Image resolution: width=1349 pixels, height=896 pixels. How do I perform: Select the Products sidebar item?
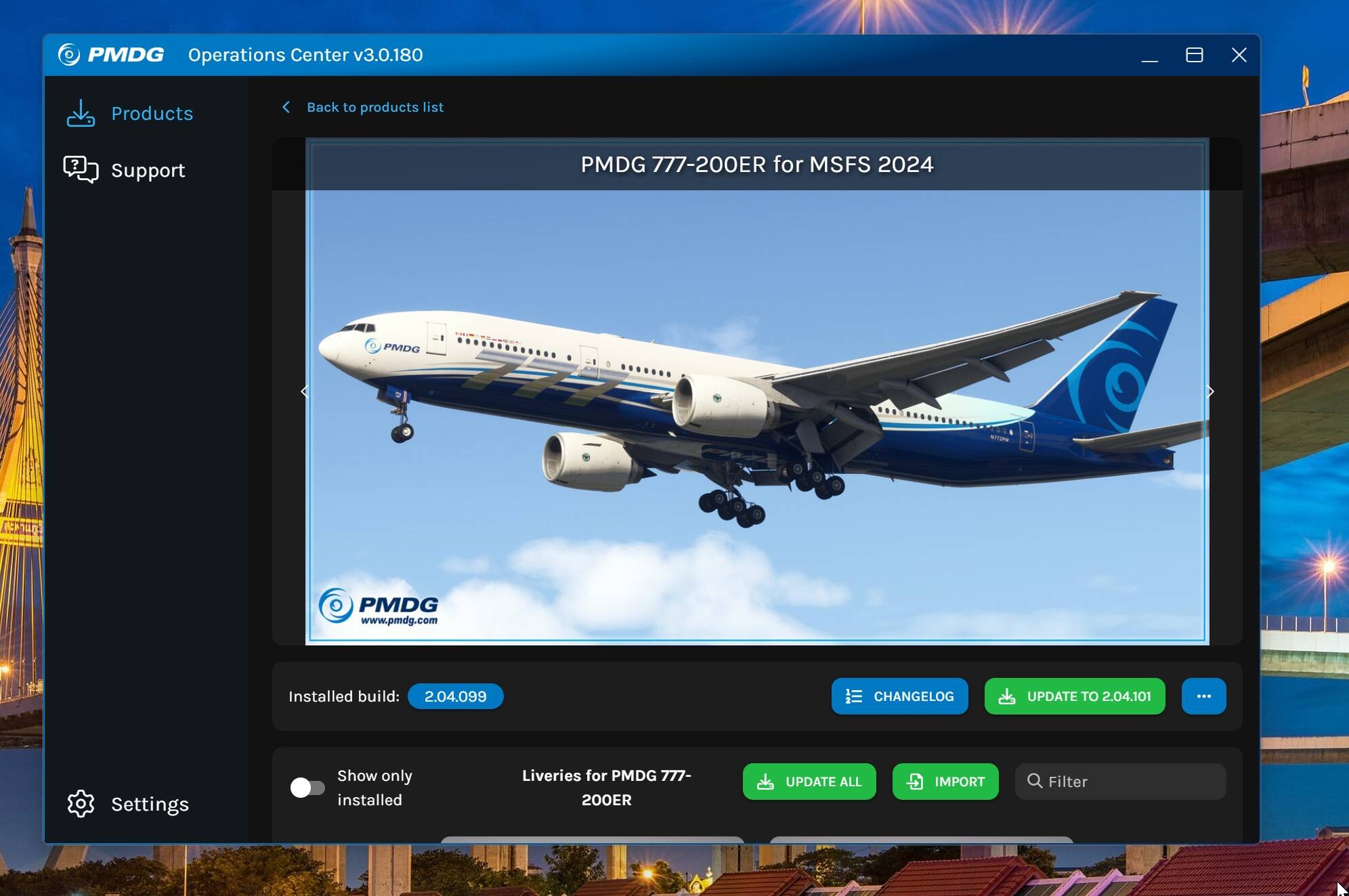coord(130,113)
